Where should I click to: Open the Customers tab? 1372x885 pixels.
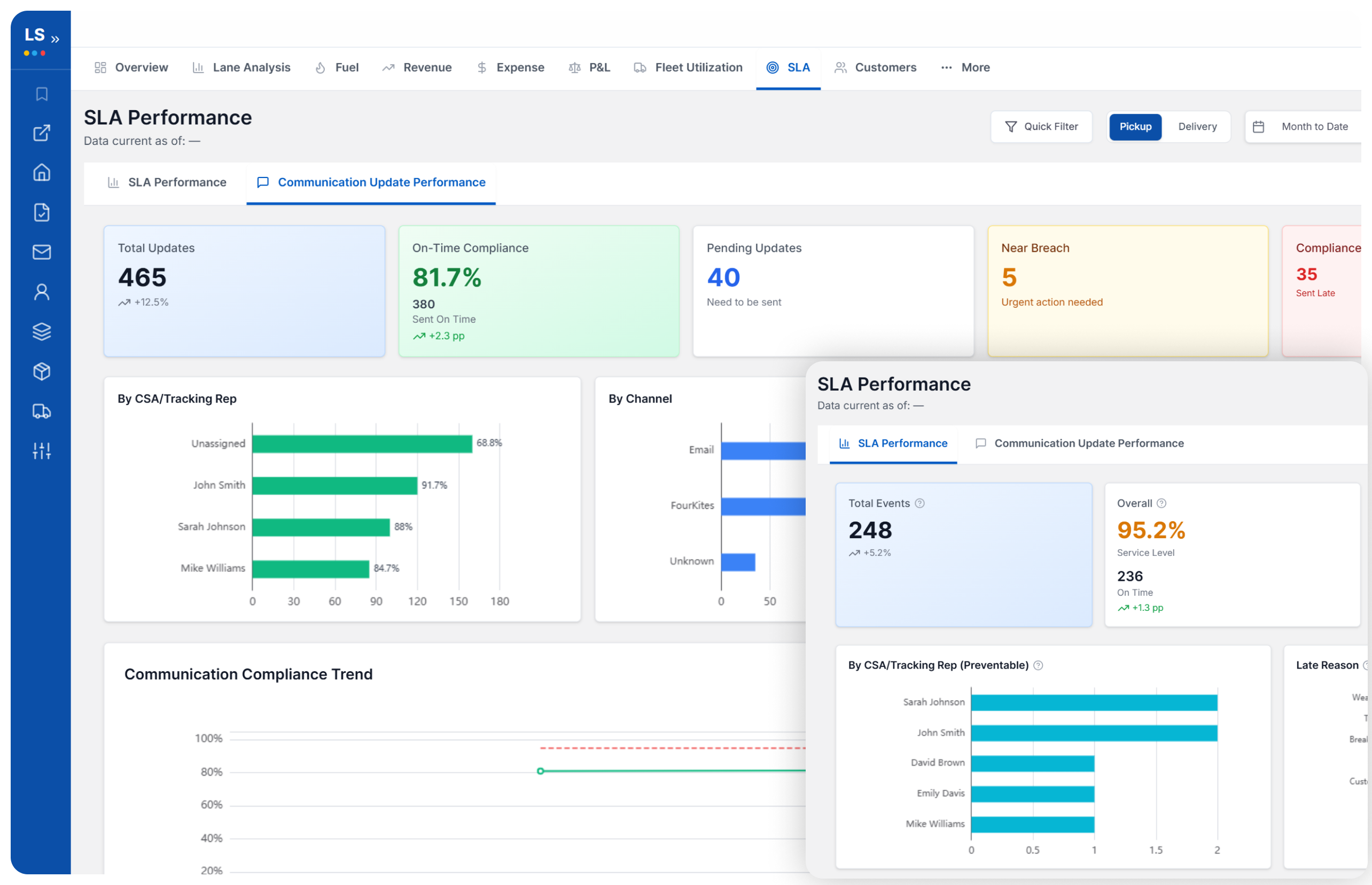[x=875, y=67]
